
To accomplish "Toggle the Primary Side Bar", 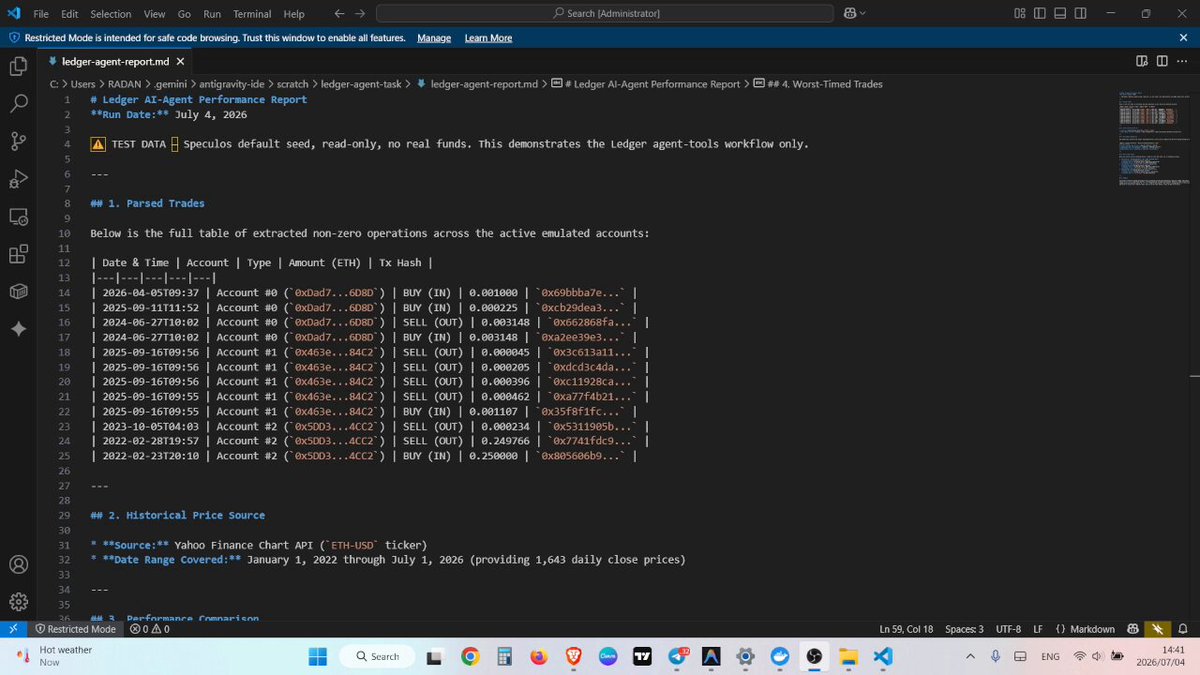I will (x=1040, y=13).
